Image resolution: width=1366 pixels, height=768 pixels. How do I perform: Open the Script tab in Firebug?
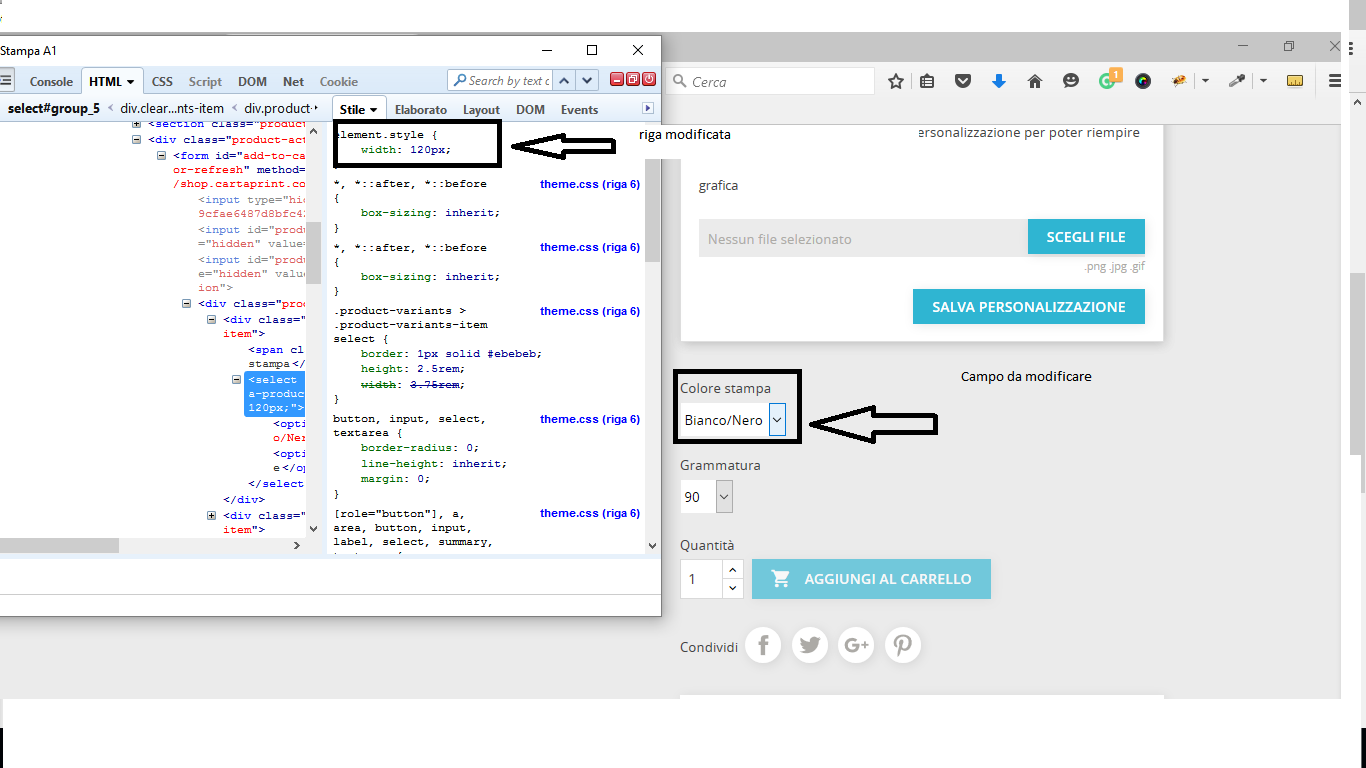click(x=205, y=82)
